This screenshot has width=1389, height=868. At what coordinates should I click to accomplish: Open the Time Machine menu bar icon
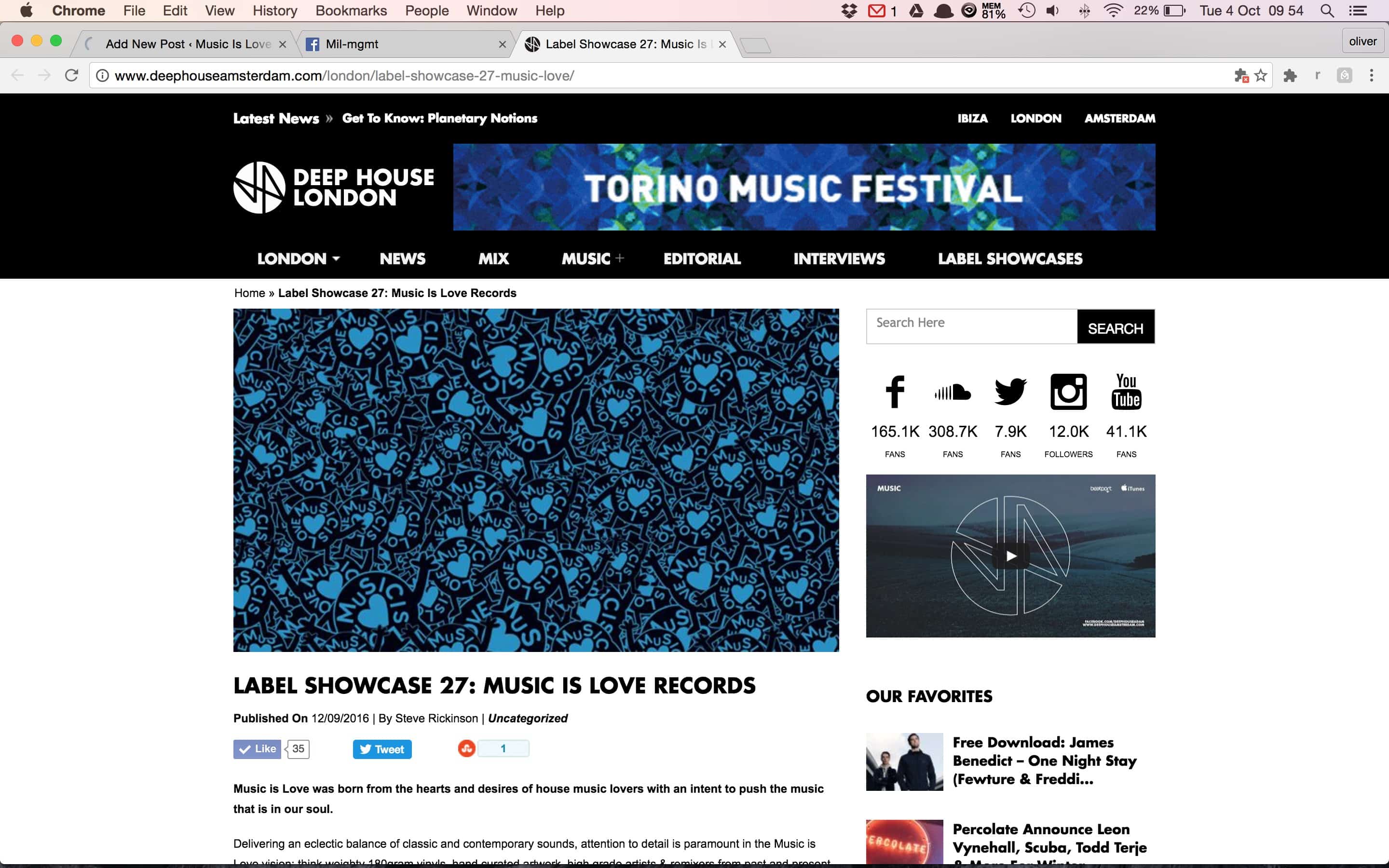point(1026,10)
